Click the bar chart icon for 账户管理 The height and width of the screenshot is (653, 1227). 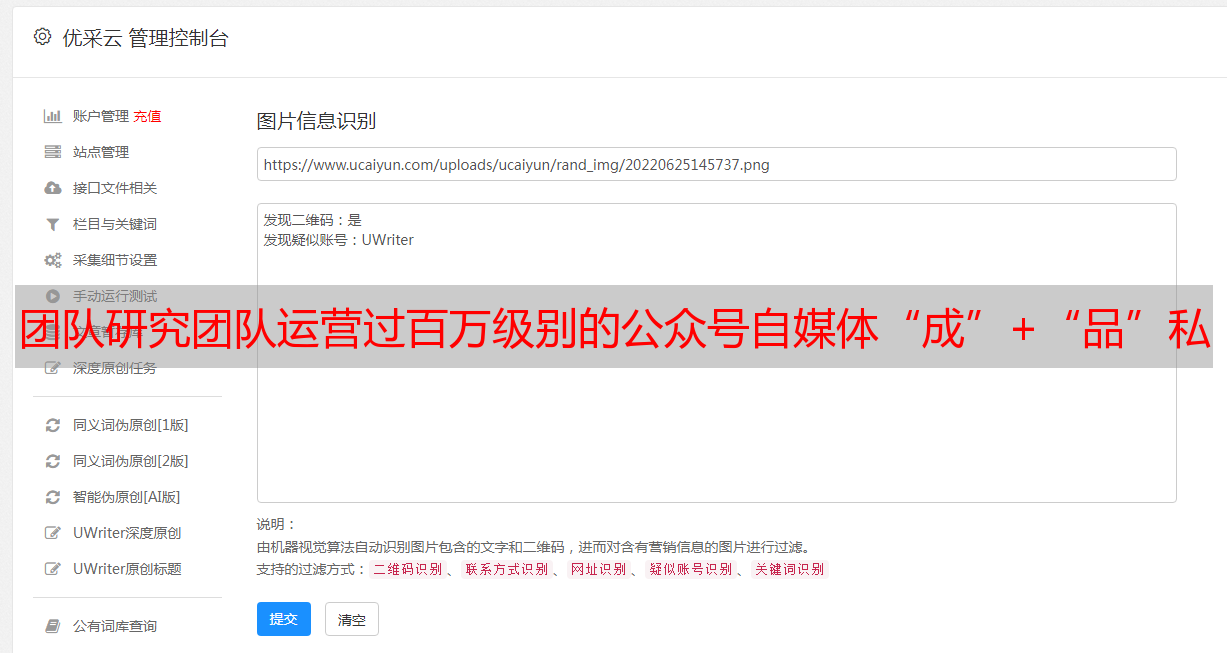tap(53, 116)
